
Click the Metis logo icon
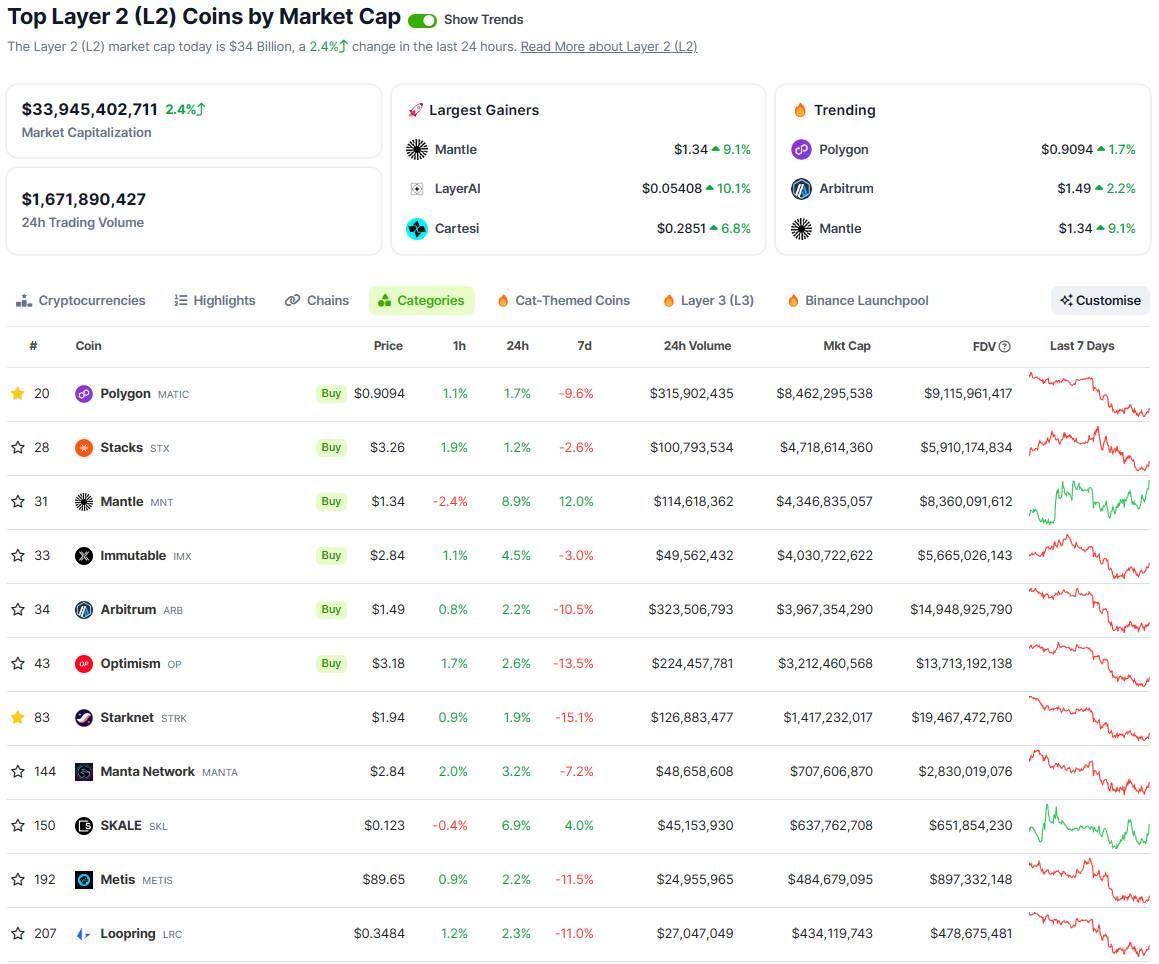coord(84,879)
